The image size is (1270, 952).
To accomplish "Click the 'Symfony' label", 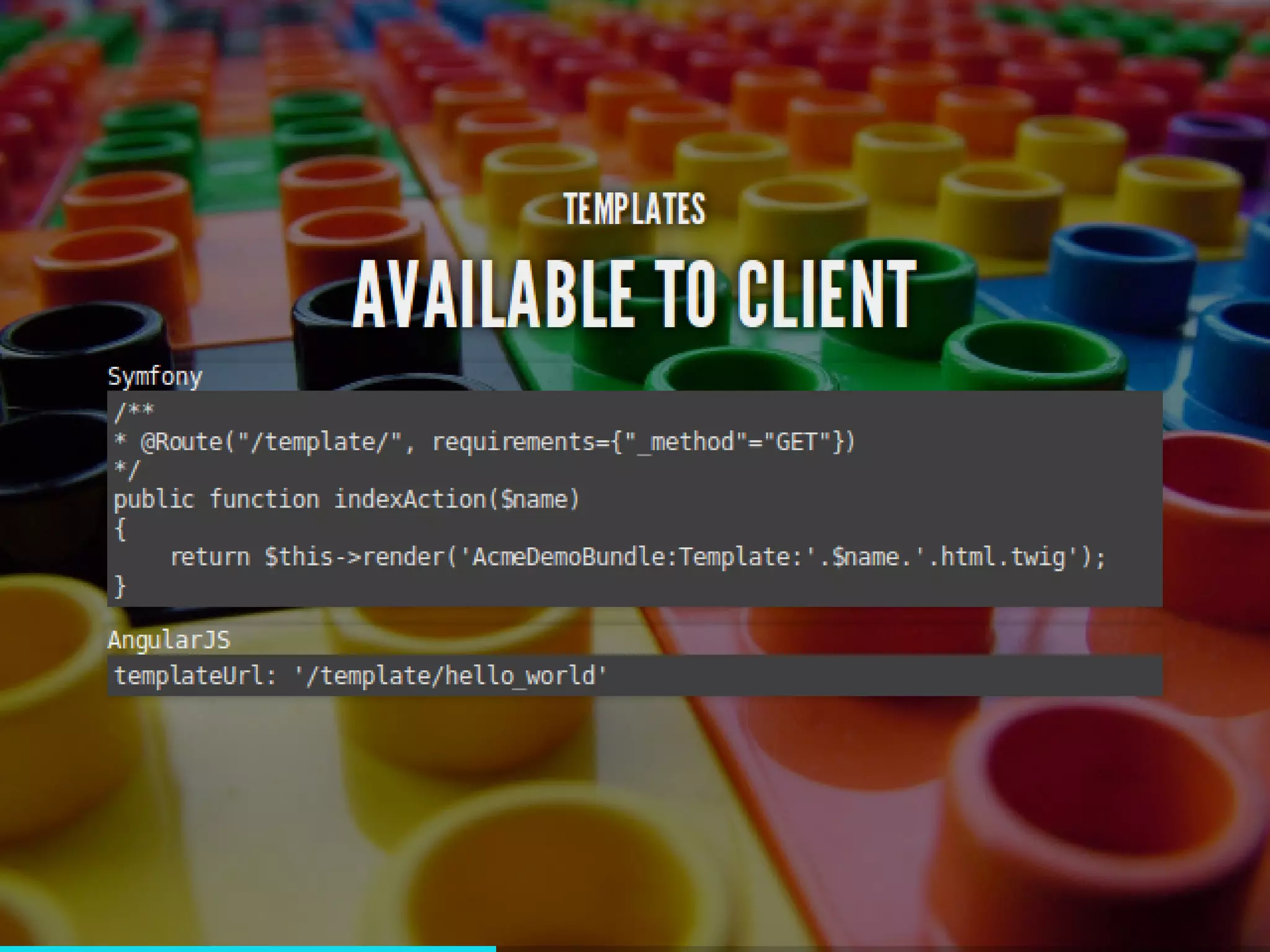I will (155, 377).
